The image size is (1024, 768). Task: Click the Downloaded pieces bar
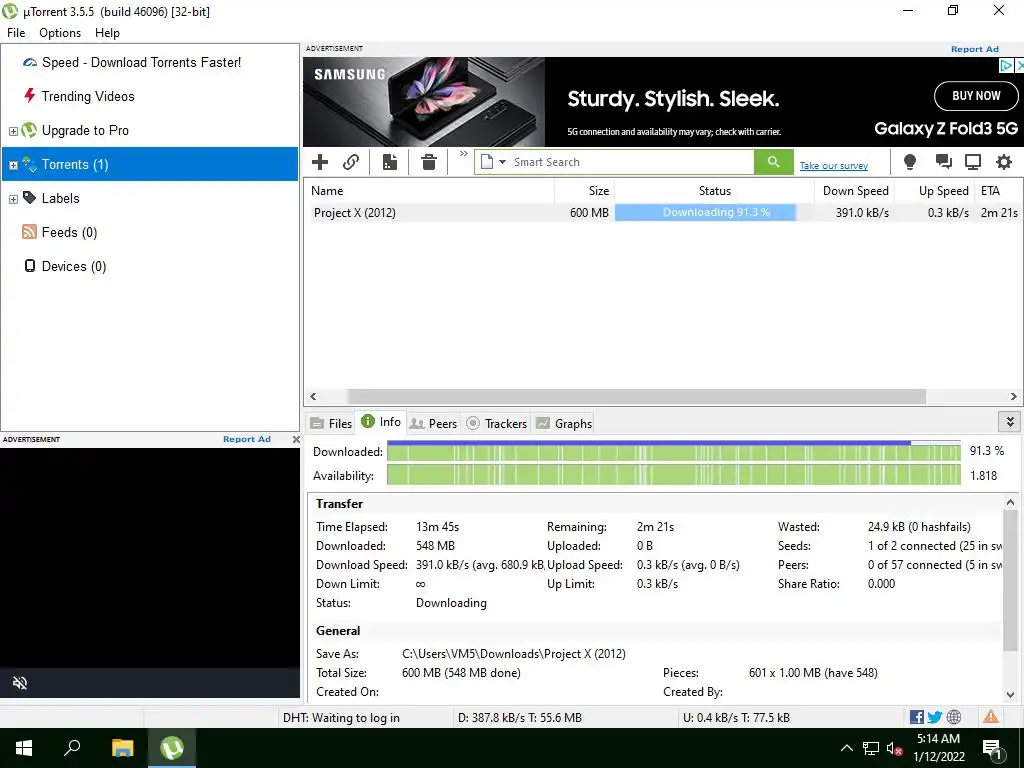[673, 451]
